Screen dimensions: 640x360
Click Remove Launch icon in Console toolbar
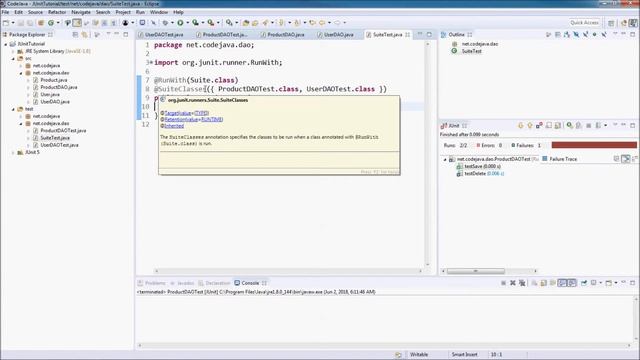pyautogui.click(x=513, y=283)
